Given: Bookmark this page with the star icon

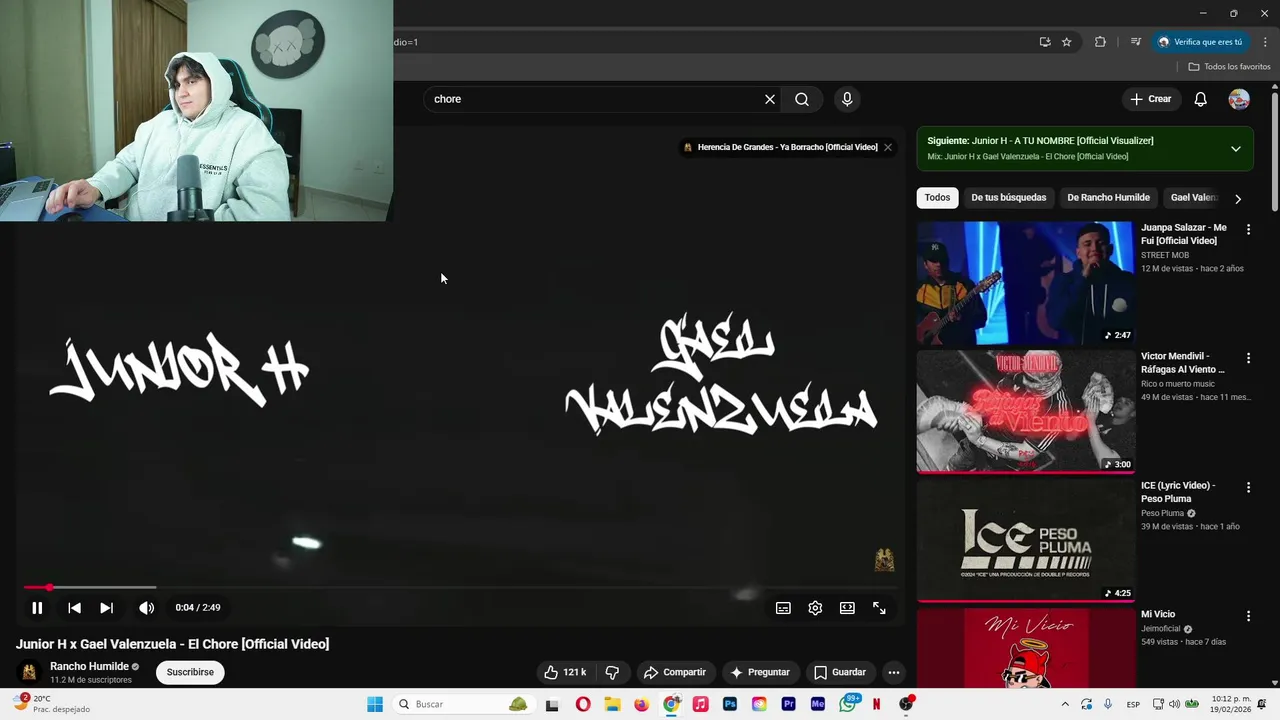Looking at the screenshot, I should pyautogui.click(x=1067, y=42).
